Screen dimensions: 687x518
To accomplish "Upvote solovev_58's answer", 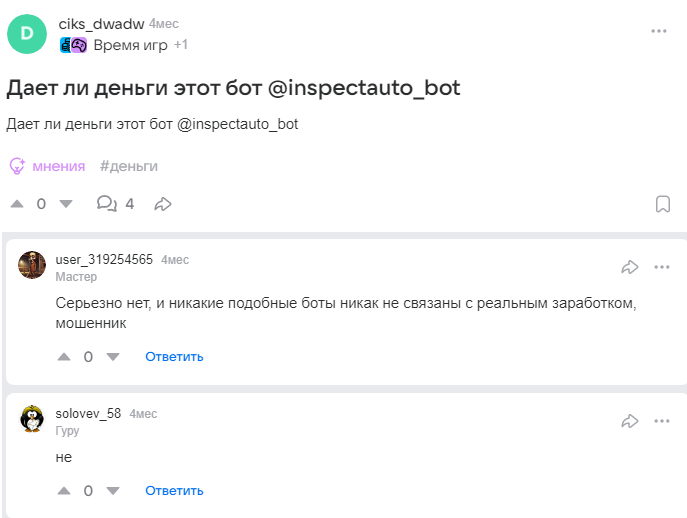I will point(64,491).
